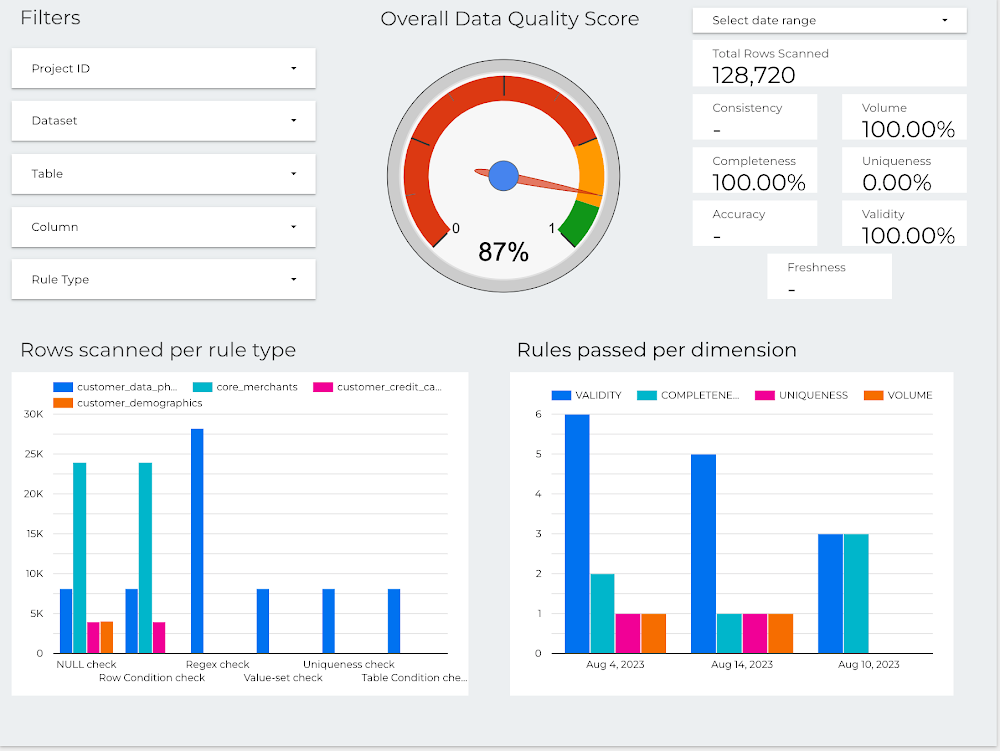Click the Uniqueness 0.00% scorecard
1000x751 pixels.
tap(904, 170)
